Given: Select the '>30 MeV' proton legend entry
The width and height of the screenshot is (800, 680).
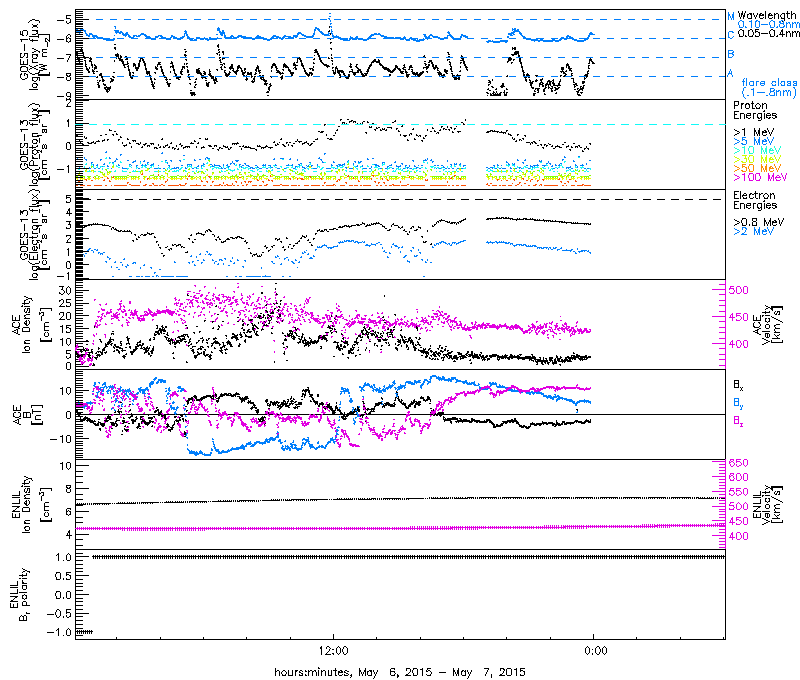Looking at the screenshot, I should 757,159.
